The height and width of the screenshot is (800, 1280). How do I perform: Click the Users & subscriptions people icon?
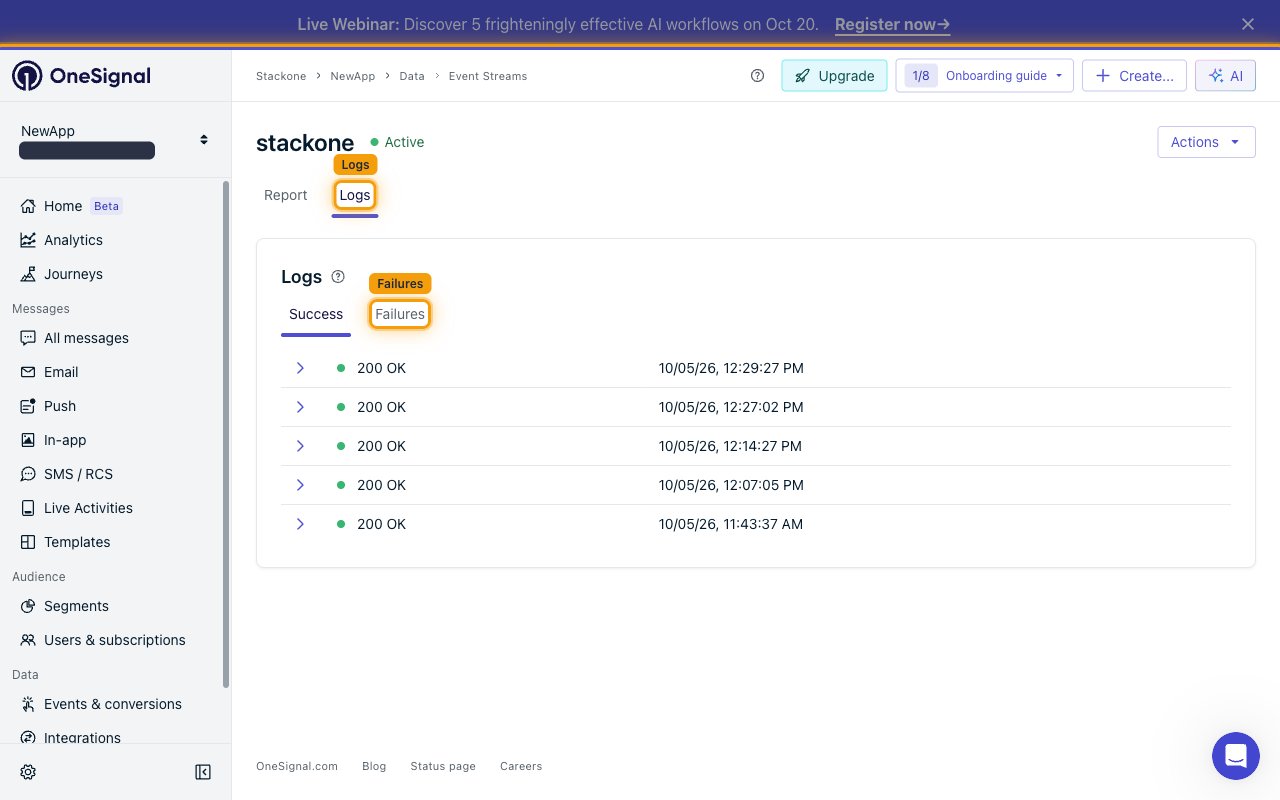28,640
